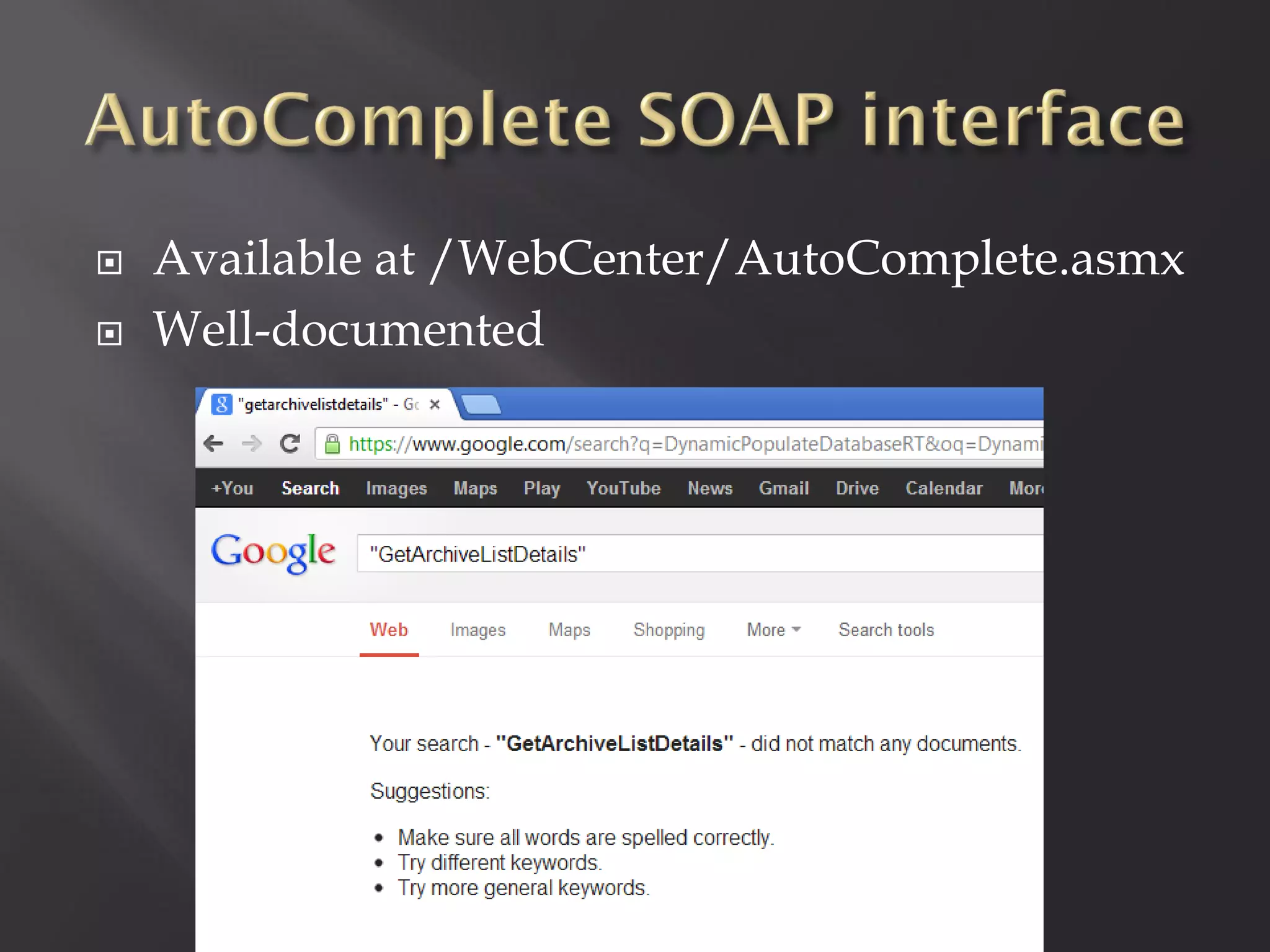Viewport: 1270px width, 952px height.
Task: Switch to the Images results tab
Action: click(477, 630)
